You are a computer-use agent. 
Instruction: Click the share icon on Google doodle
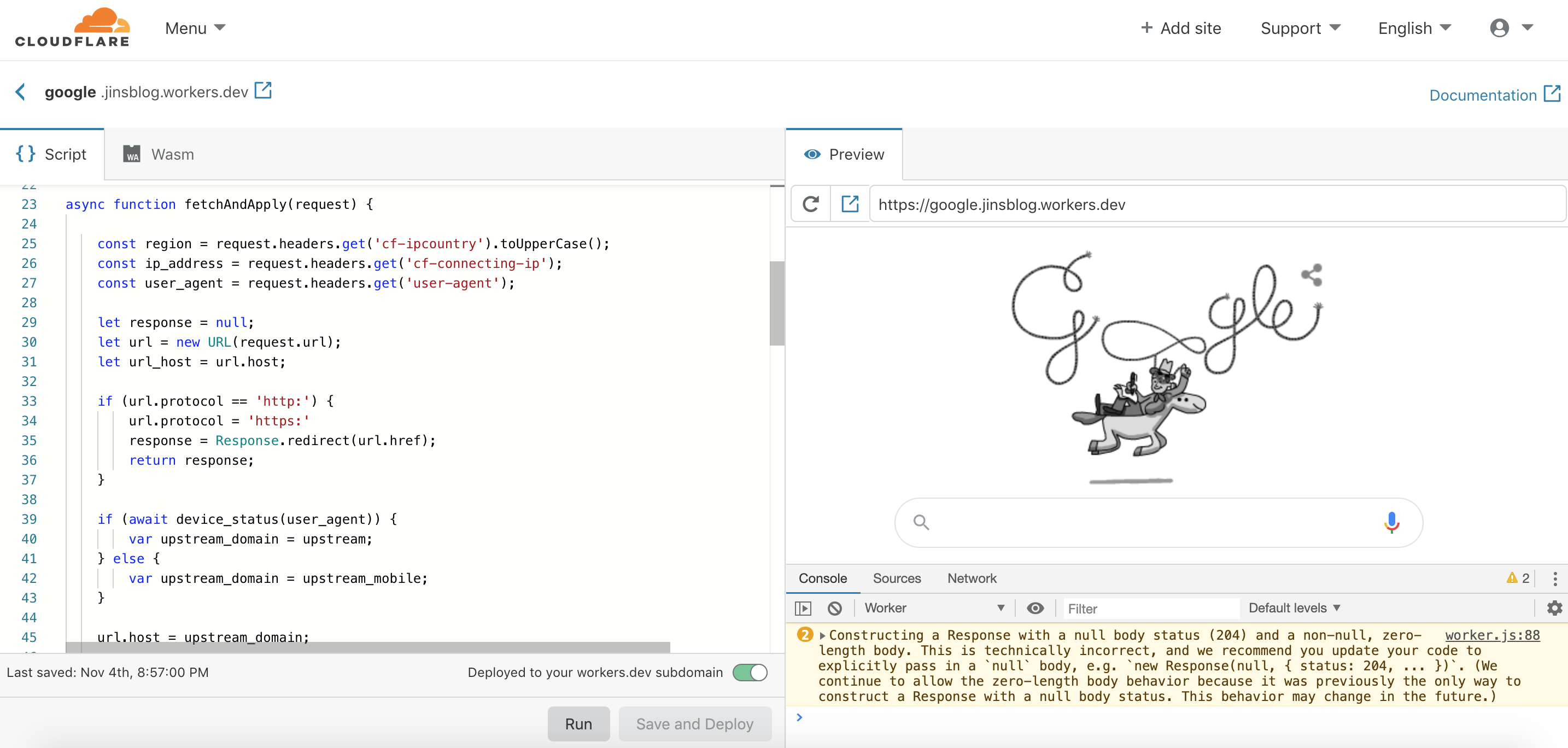[x=1312, y=275]
